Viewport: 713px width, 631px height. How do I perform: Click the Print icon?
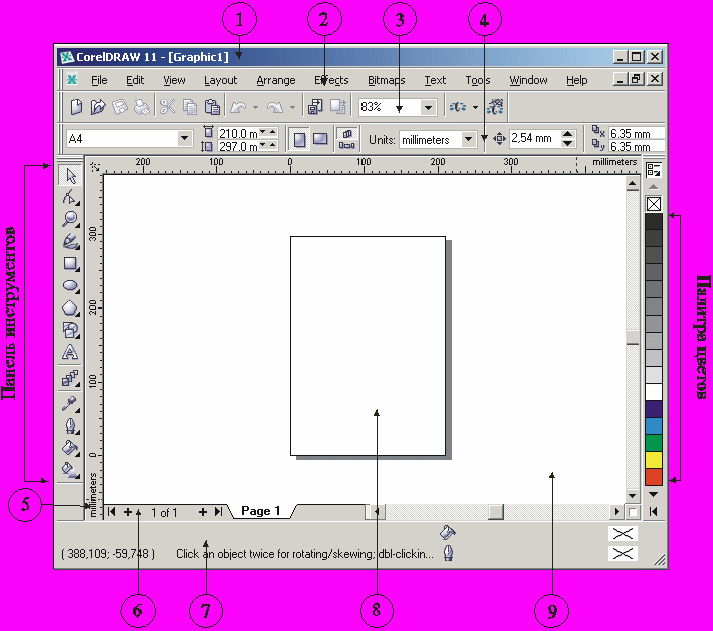[x=141, y=107]
